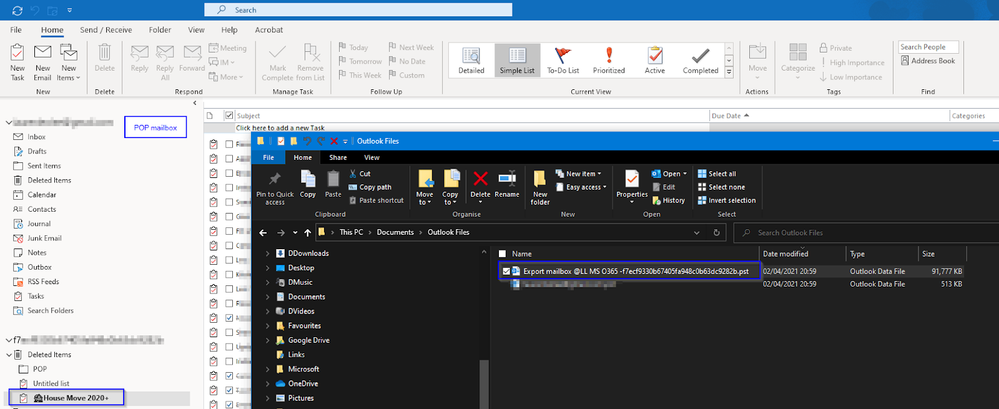Open Acrobat ribbon tab
This screenshot has width=999, height=409.
click(269, 30)
